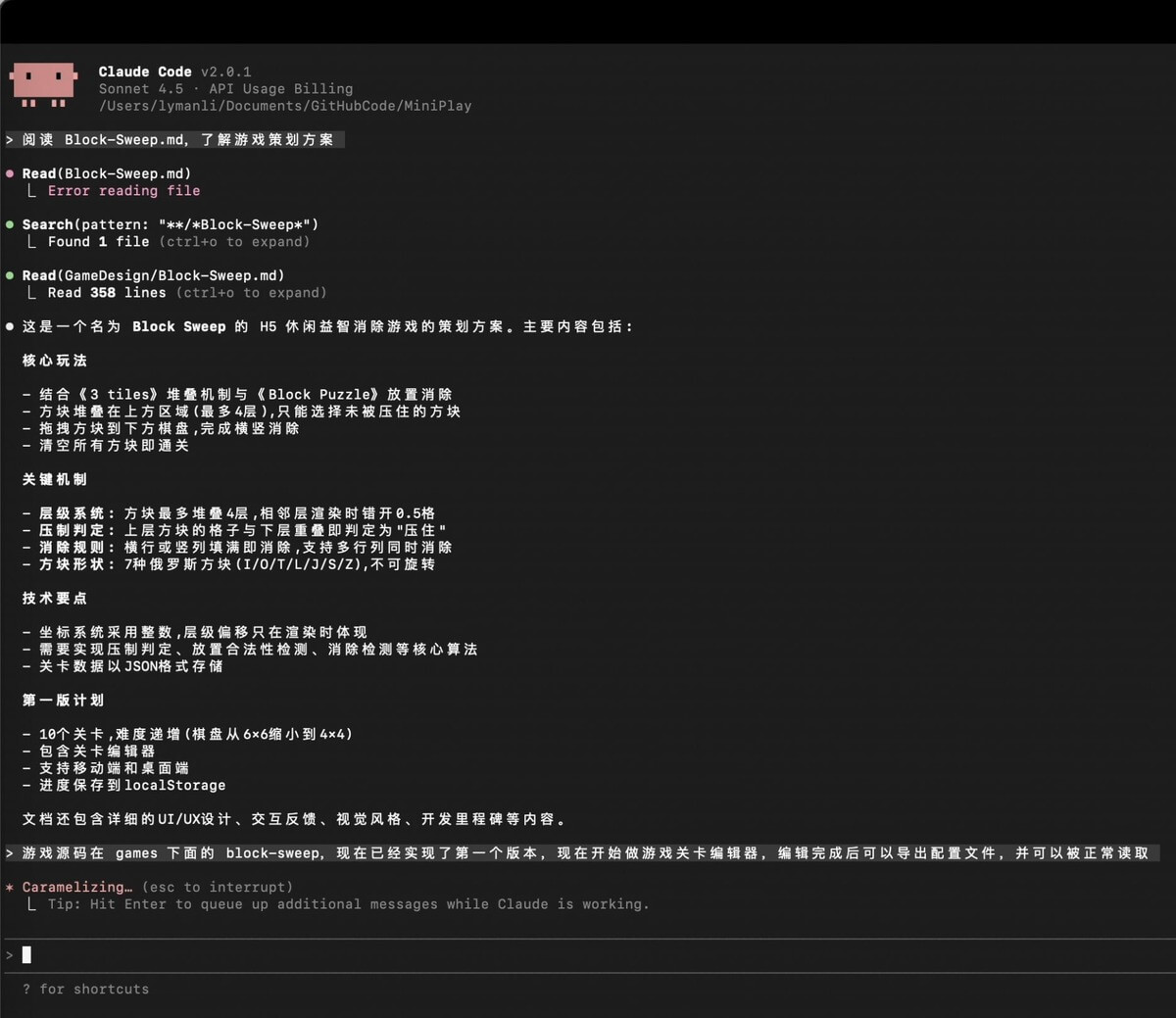Click the Caramelizing spinner asterisk

[x=10, y=888]
